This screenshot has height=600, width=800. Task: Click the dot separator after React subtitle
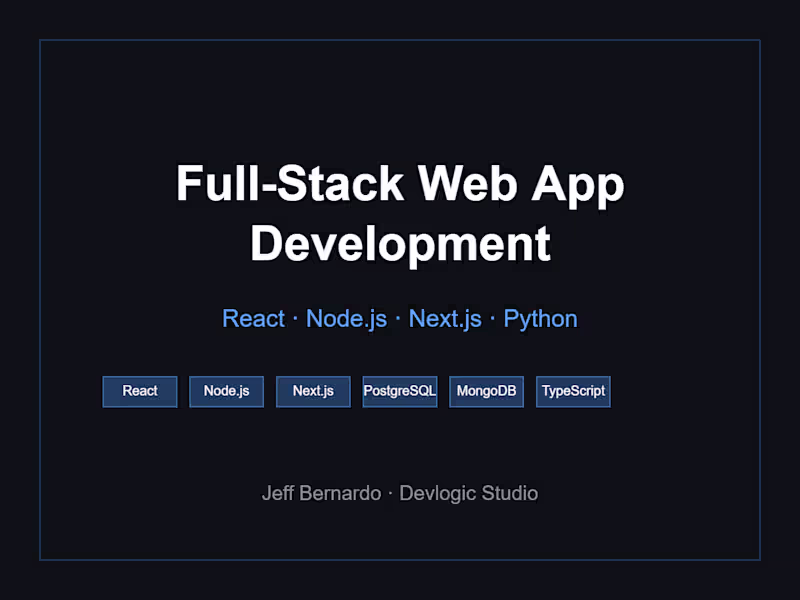coord(293,318)
